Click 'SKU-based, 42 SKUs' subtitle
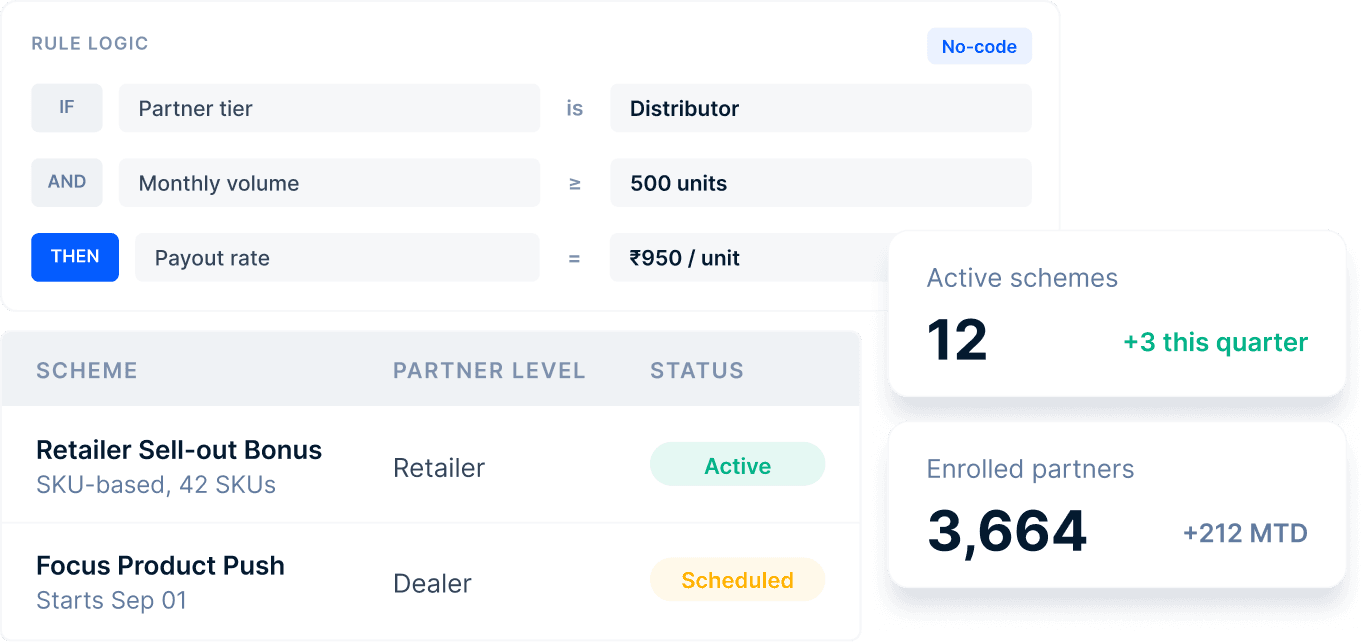1363x642 pixels. pyautogui.click(x=156, y=485)
